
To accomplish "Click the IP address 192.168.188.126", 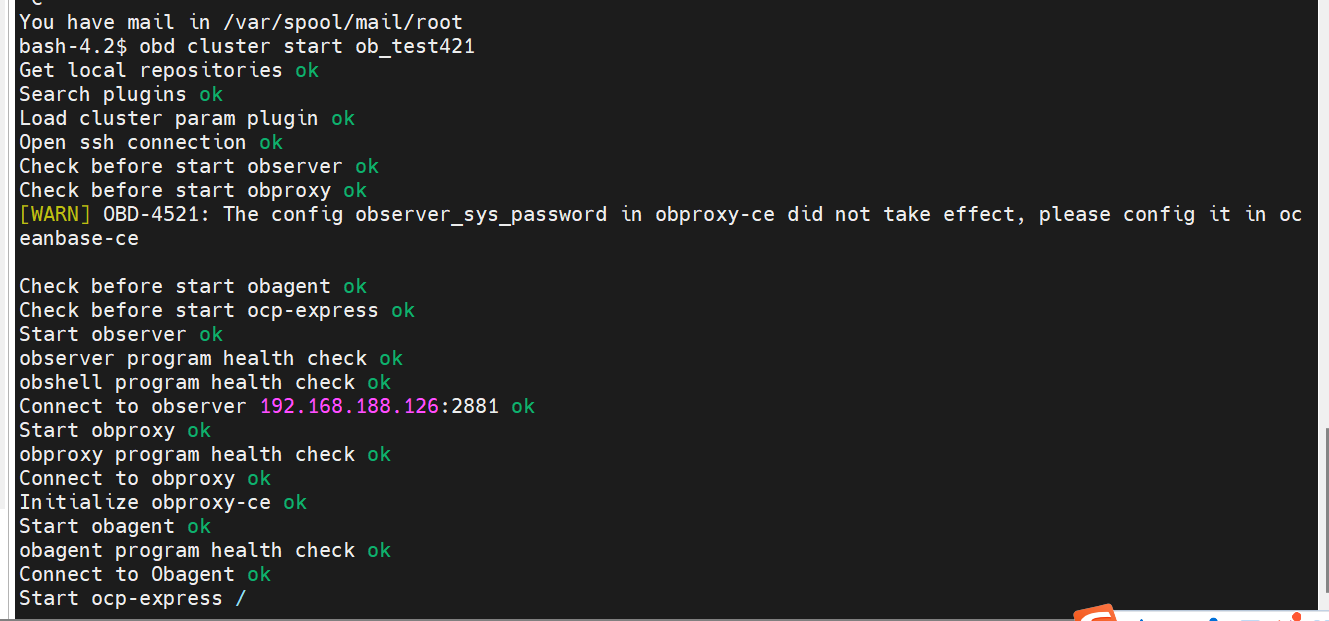I will [349, 406].
